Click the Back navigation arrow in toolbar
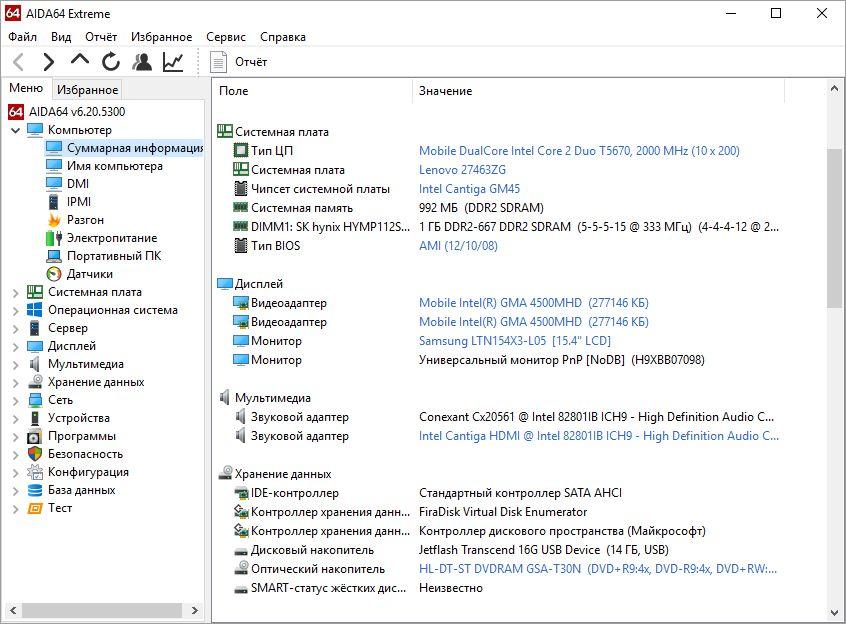 (18, 62)
